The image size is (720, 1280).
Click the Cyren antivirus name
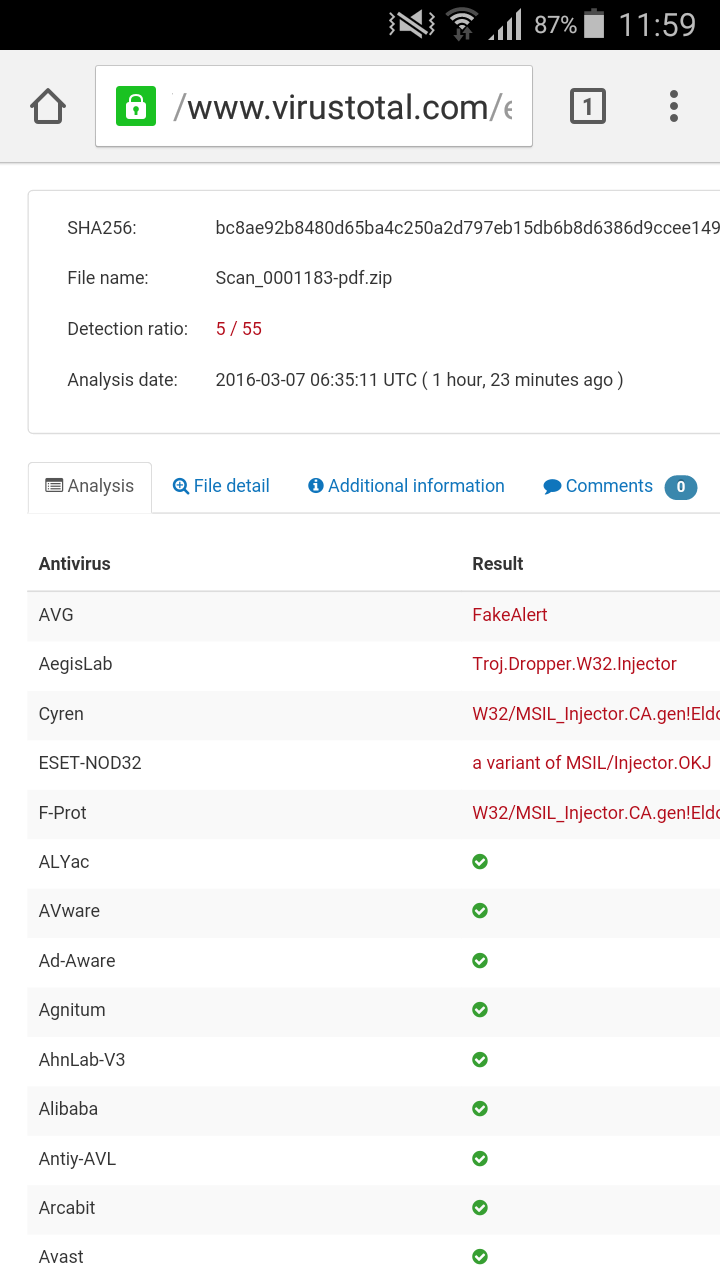coord(61,714)
